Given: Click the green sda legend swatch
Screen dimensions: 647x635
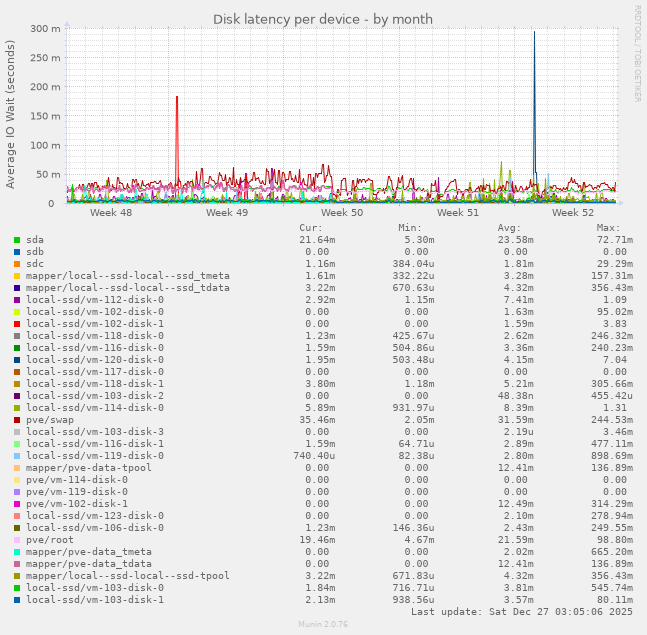Looking at the screenshot, I should point(17,240).
